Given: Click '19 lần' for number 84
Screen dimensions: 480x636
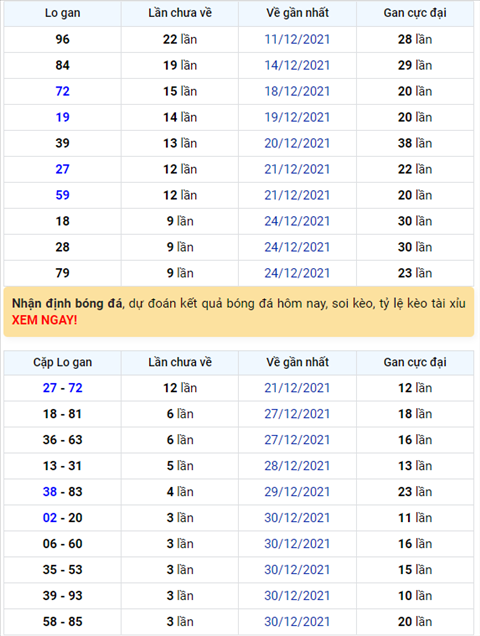Looking at the screenshot, I should (180, 65).
